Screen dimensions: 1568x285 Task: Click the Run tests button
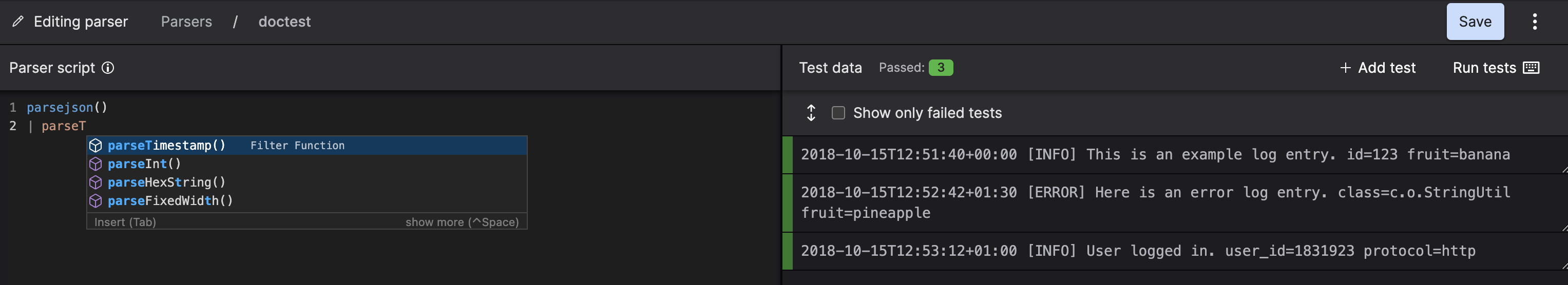coord(1483,68)
